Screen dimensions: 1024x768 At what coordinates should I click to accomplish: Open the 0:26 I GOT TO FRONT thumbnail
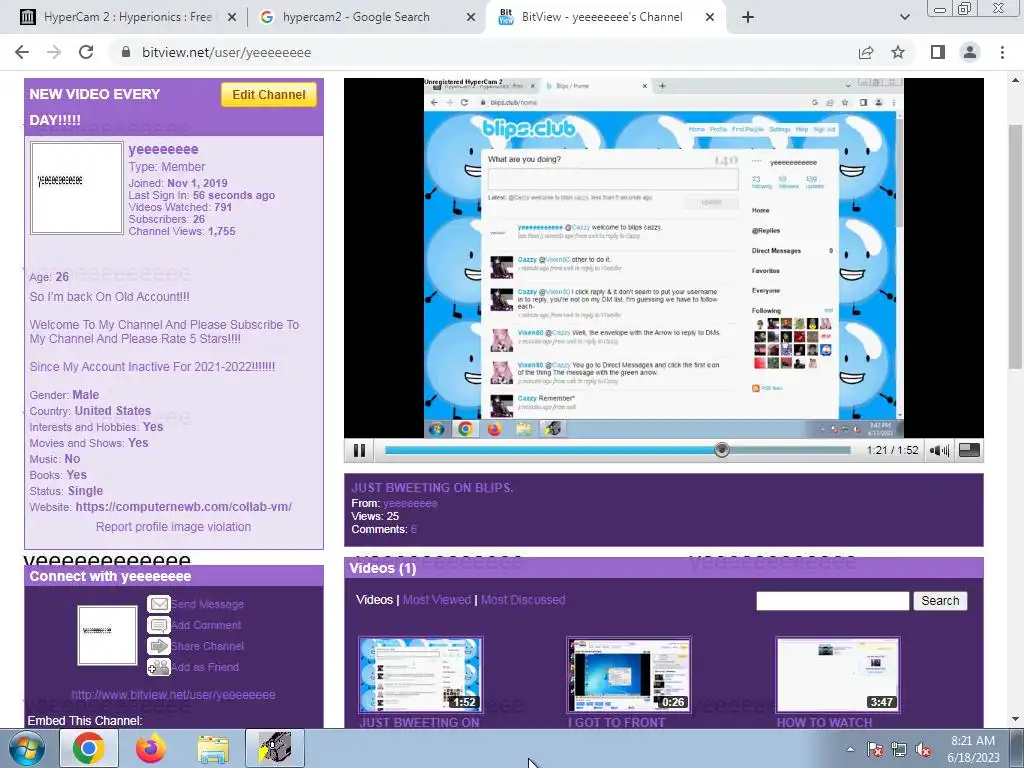(629, 675)
